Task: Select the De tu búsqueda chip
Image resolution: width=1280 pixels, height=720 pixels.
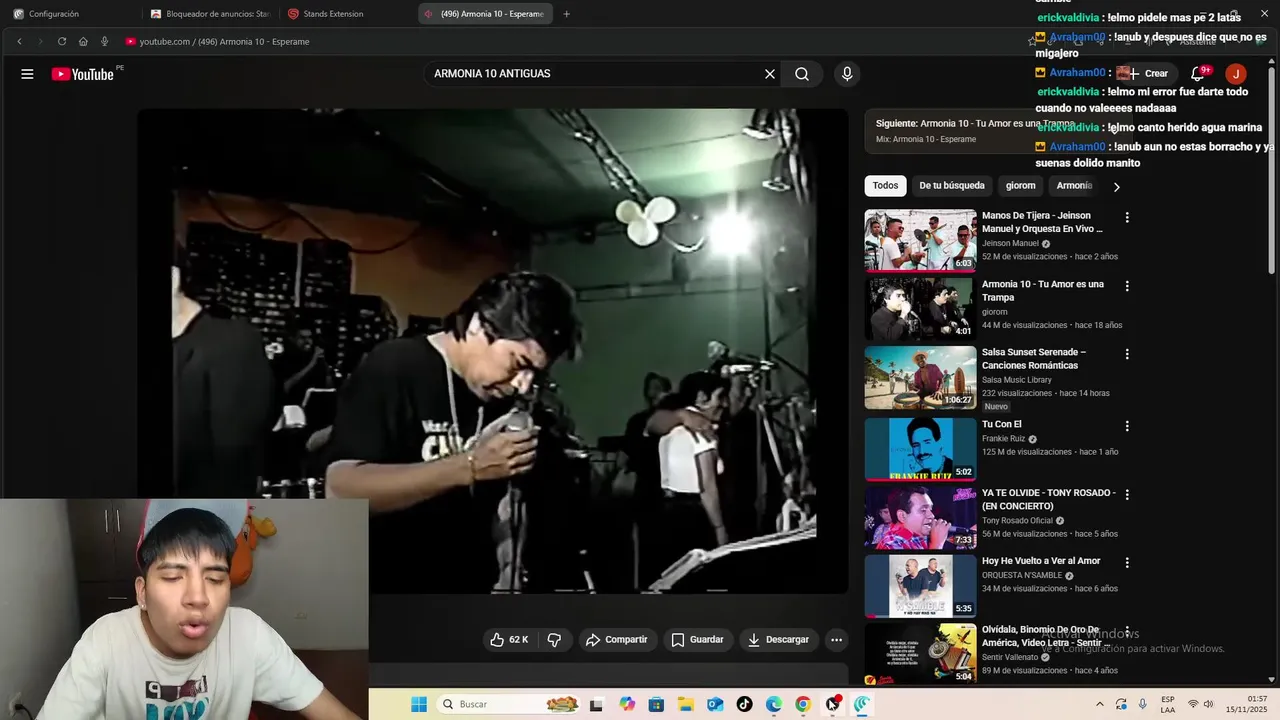Action: 952,186
